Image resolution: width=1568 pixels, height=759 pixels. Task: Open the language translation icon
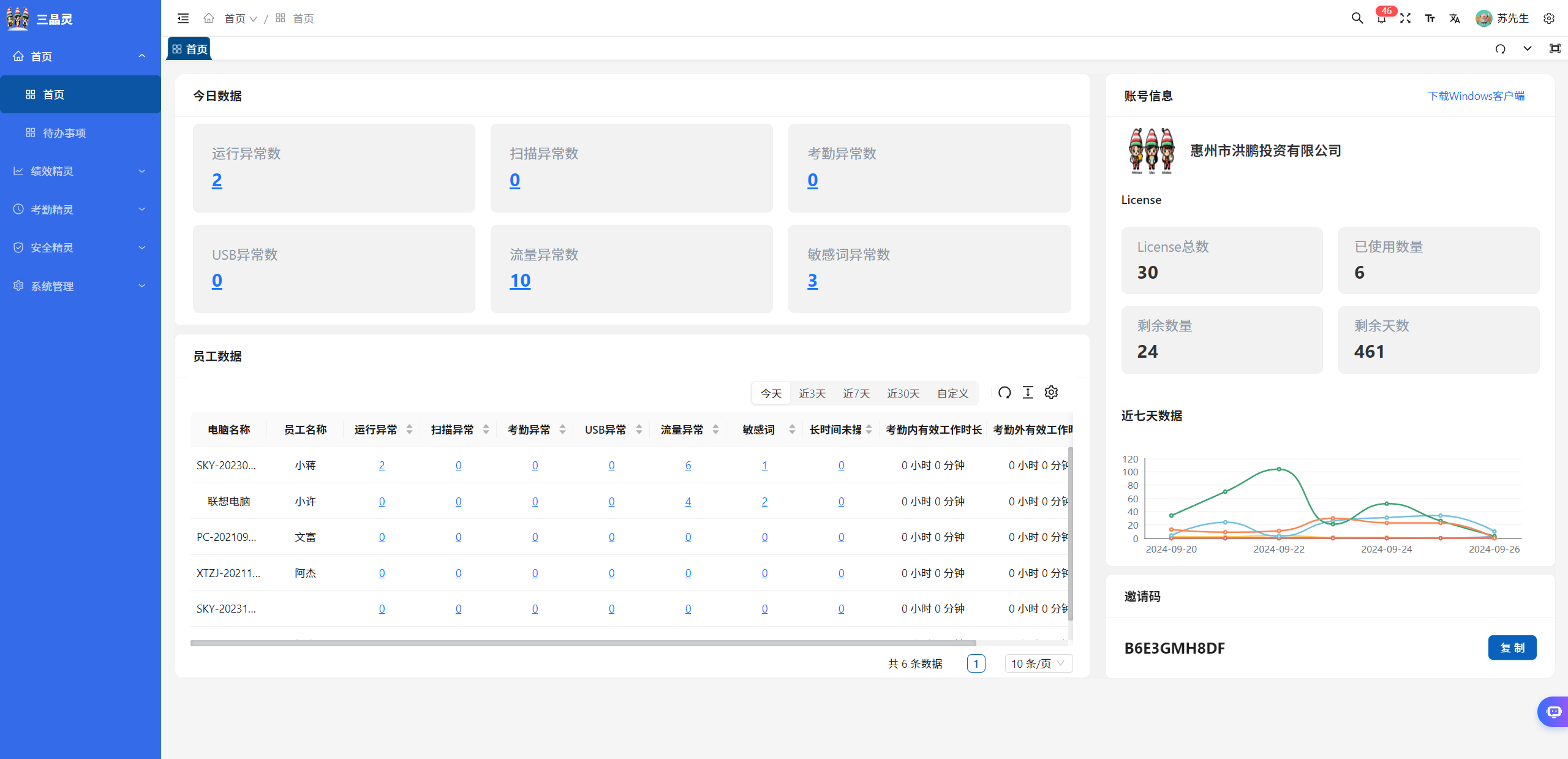coord(1454,18)
